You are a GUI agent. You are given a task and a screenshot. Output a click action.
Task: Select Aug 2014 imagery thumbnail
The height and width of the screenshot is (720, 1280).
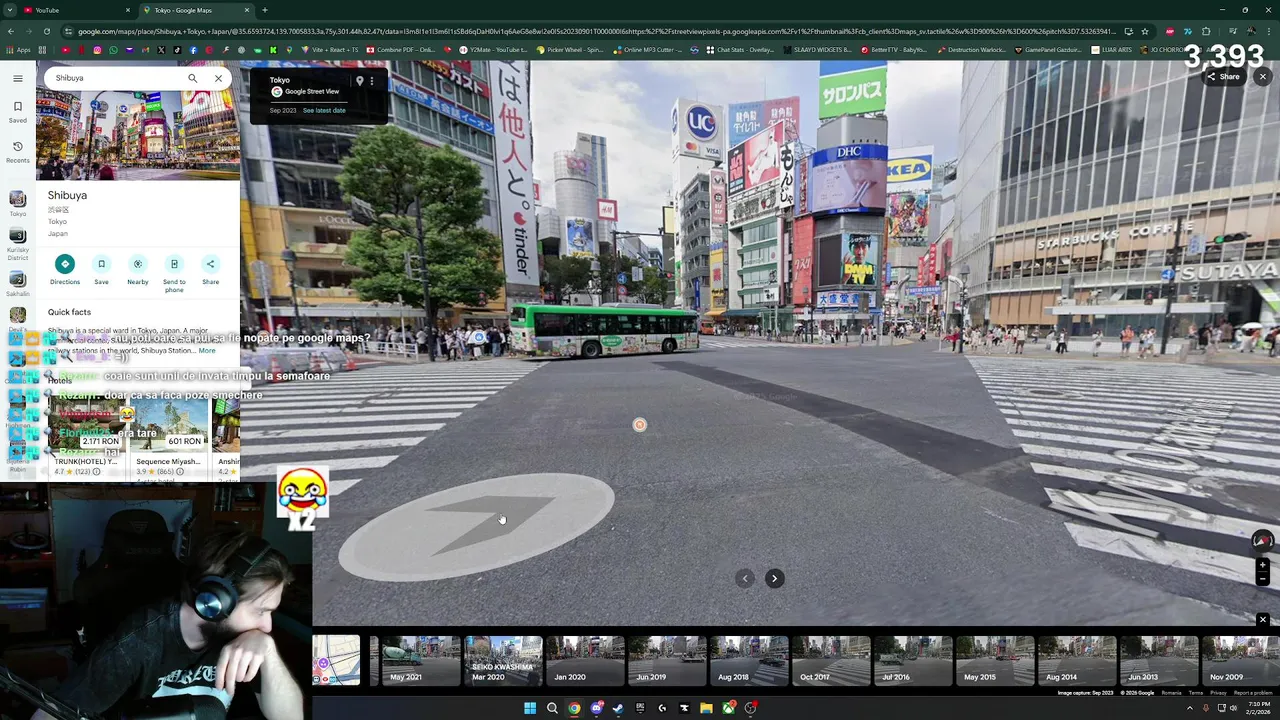click(x=1077, y=660)
